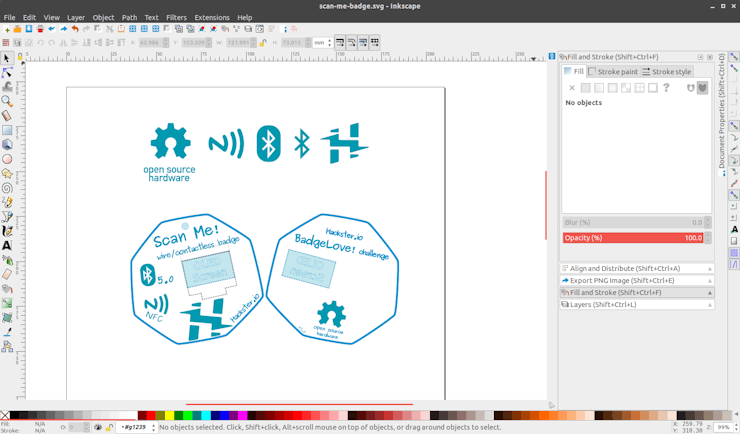Select the Eraser tool
The width and height of the screenshot is (740, 434).
click(7, 274)
